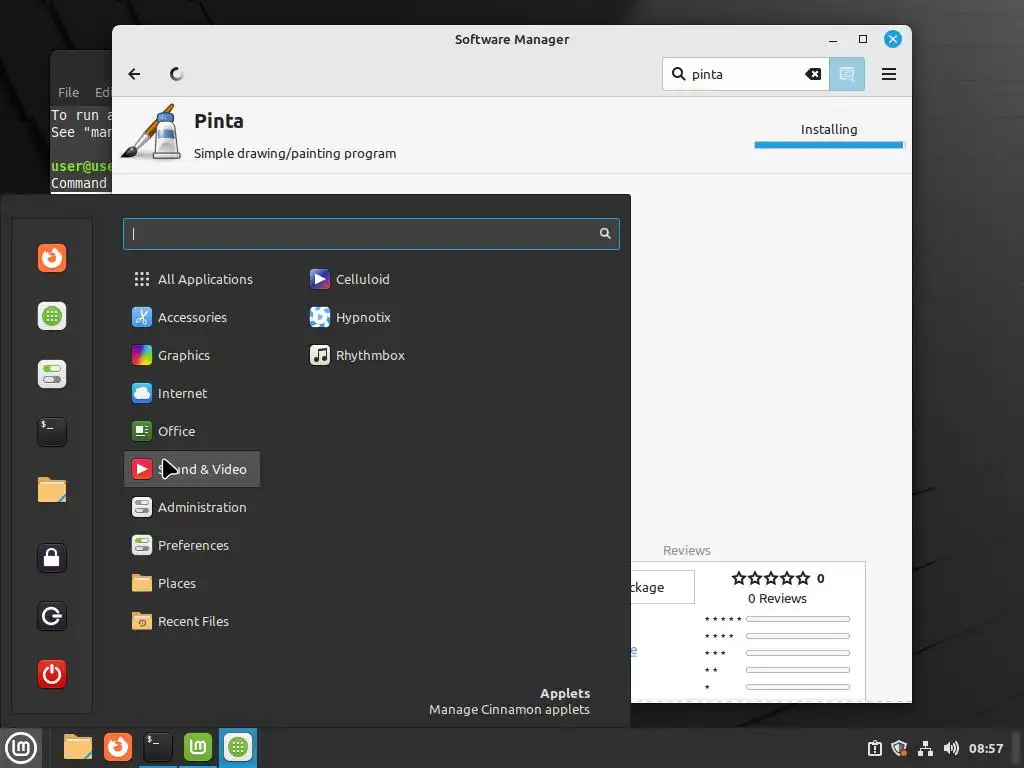Viewport: 1024px width, 768px height.
Task: Open Places category
Action: coord(192,583)
